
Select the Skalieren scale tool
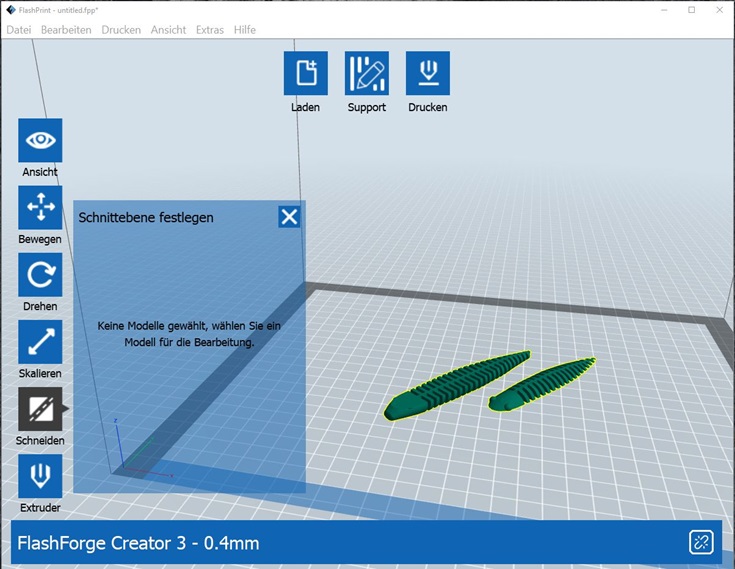tap(40, 342)
